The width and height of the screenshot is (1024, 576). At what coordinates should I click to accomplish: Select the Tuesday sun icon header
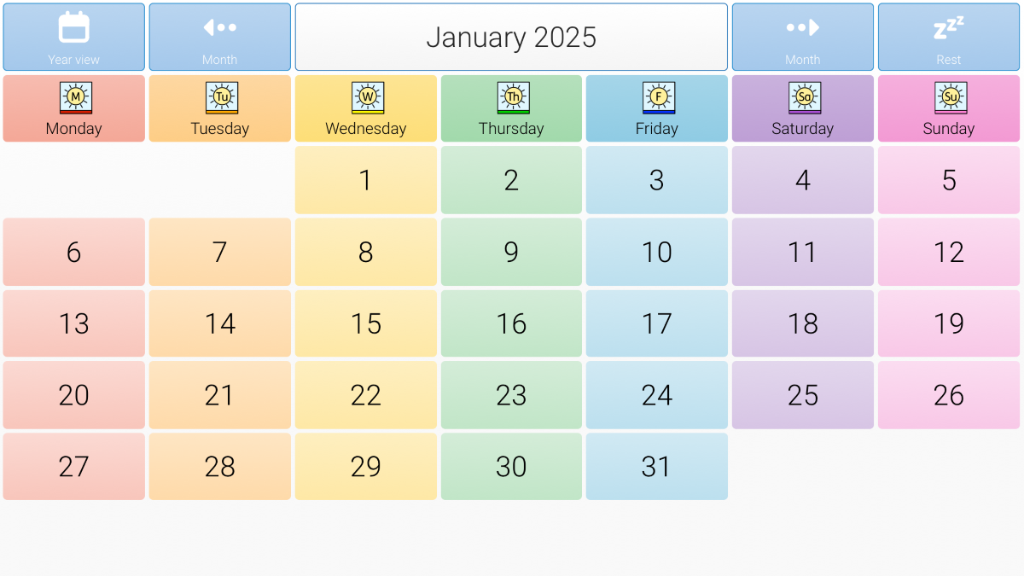221,98
